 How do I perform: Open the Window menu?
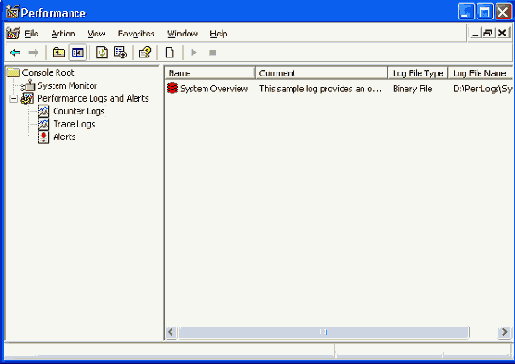pyautogui.click(x=182, y=33)
